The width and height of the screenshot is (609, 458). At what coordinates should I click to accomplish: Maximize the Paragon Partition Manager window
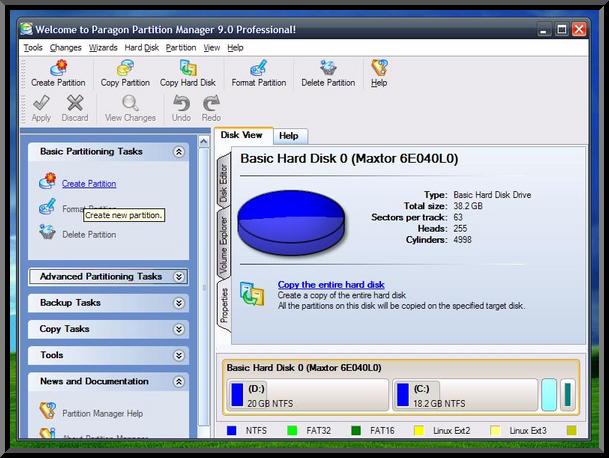562,30
